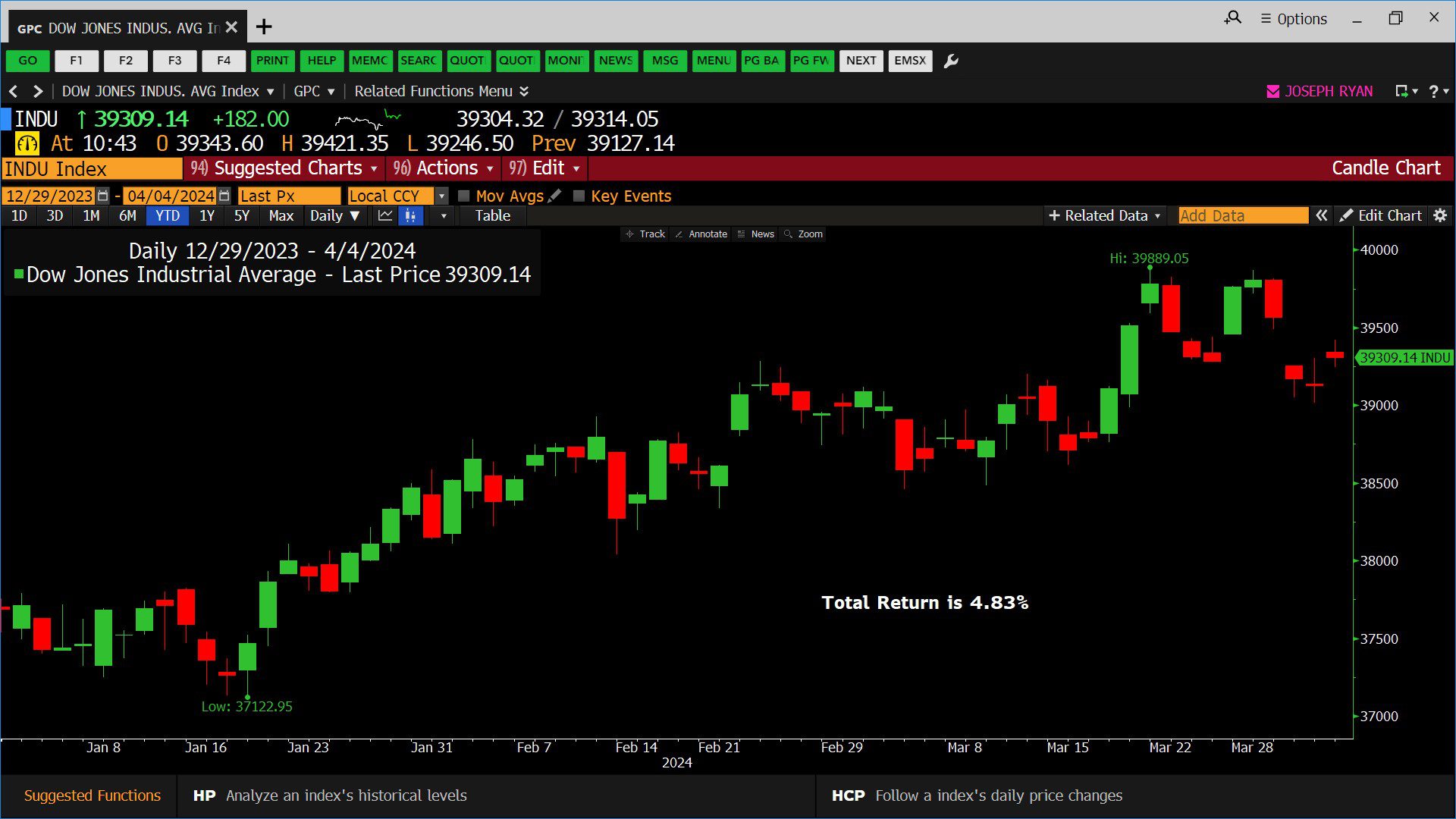Open the HCP suggested function link

[x=977, y=795]
